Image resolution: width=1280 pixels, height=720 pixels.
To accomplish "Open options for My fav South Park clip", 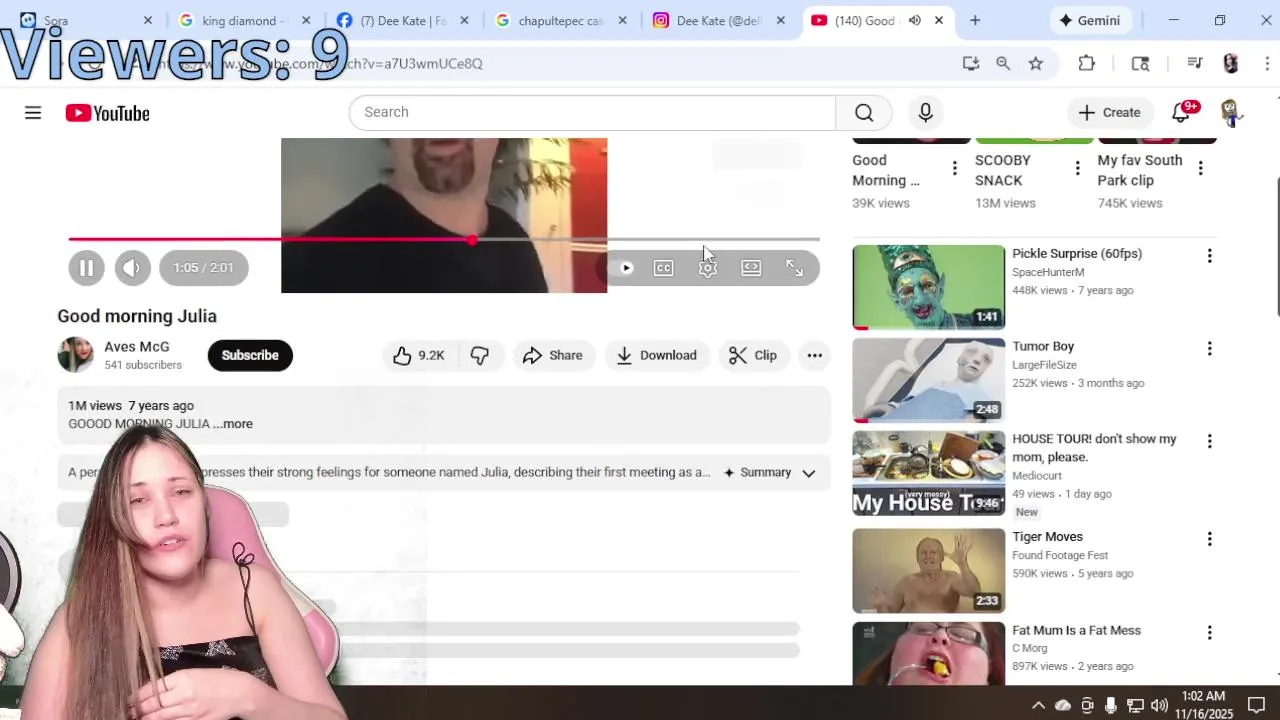I will pos(1200,168).
